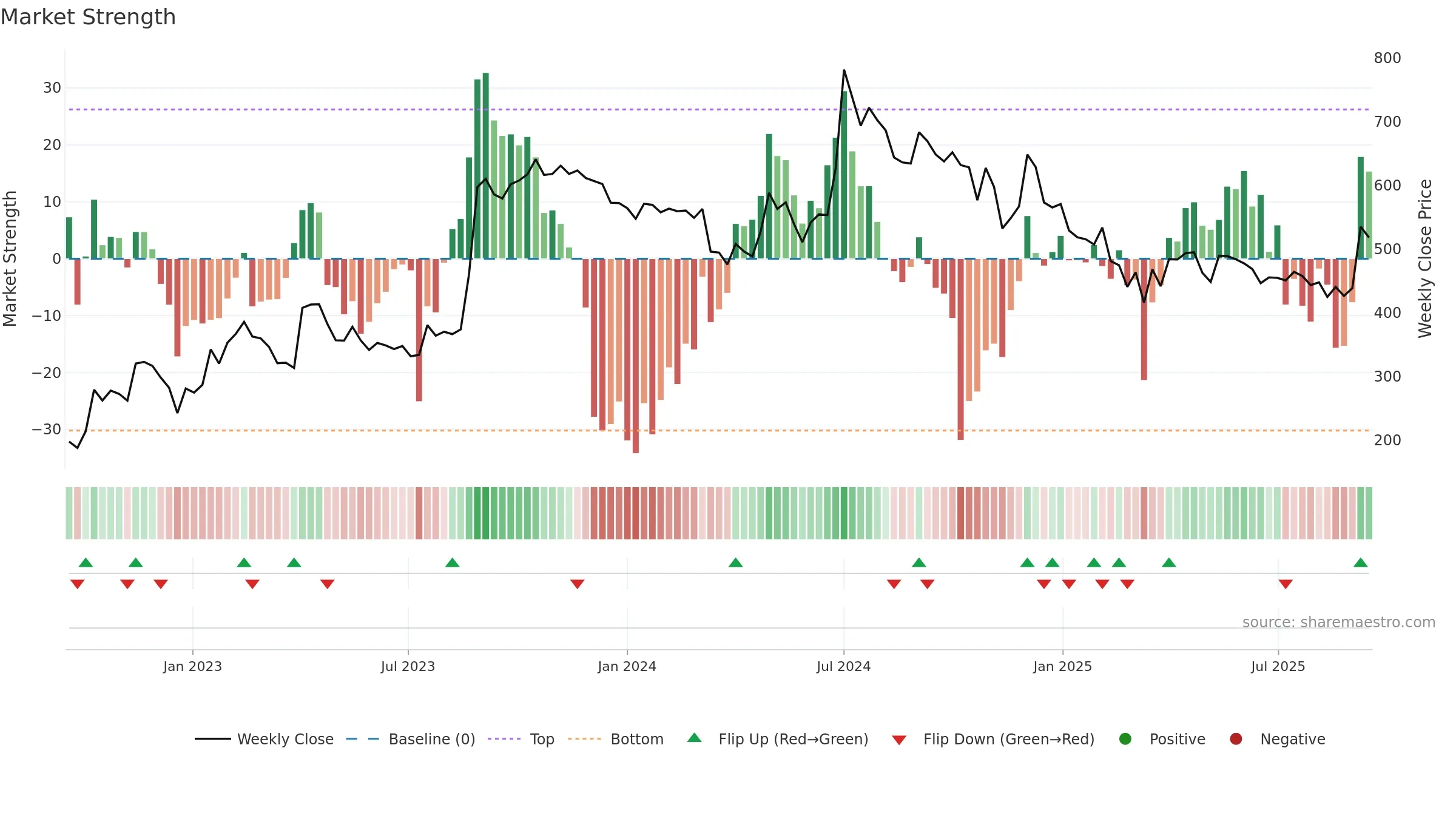Screen dimensions: 1456x819
Task: Toggle the Flip Up (Red→Green) legend entry
Action: pos(778,739)
